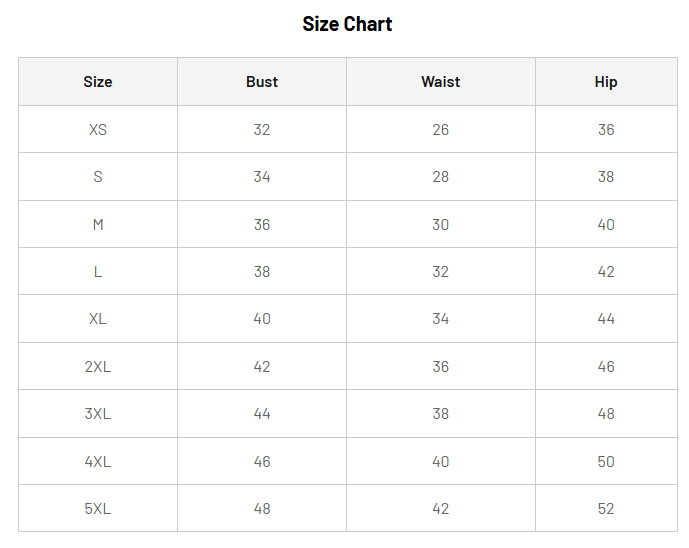Click the Size column header
The width and height of the screenshot is (689, 548).
click(x=98, y=82)
